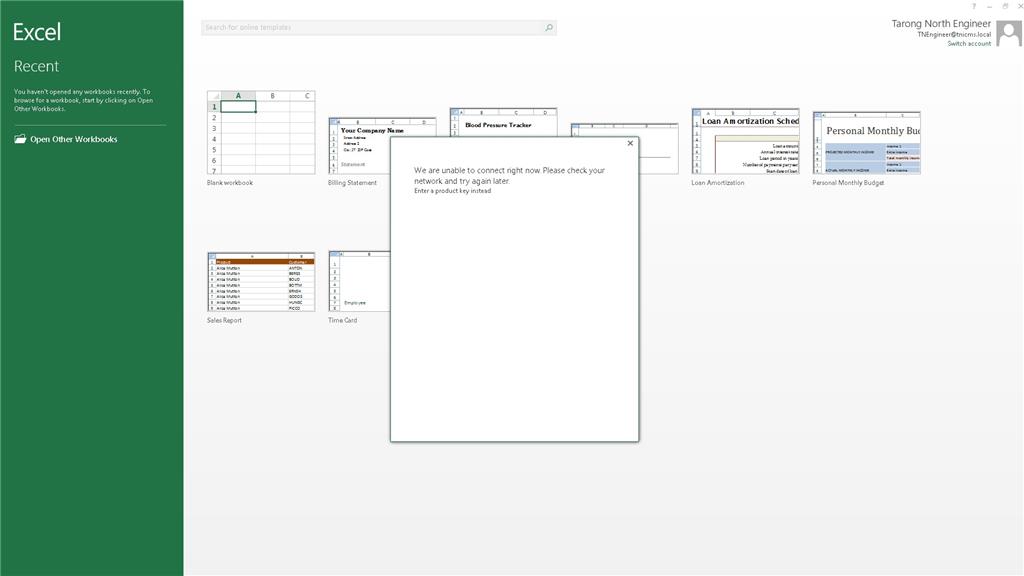The image size is (1024, 576).
Task: Click the Sales Report label
Action: click(224, 321)
